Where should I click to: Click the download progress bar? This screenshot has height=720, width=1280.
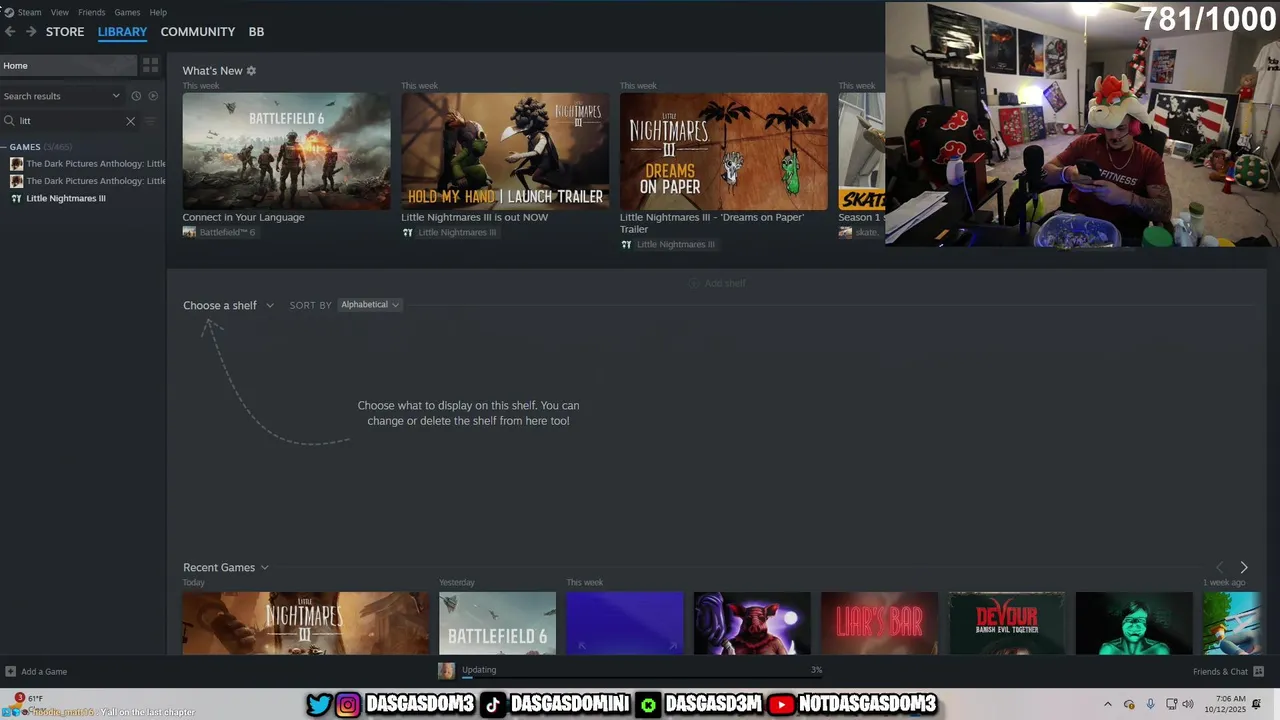pos(641,677)
